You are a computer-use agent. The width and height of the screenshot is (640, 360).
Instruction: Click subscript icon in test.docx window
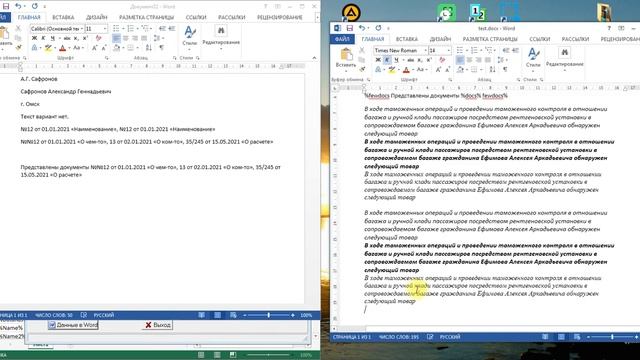point(420,60)
